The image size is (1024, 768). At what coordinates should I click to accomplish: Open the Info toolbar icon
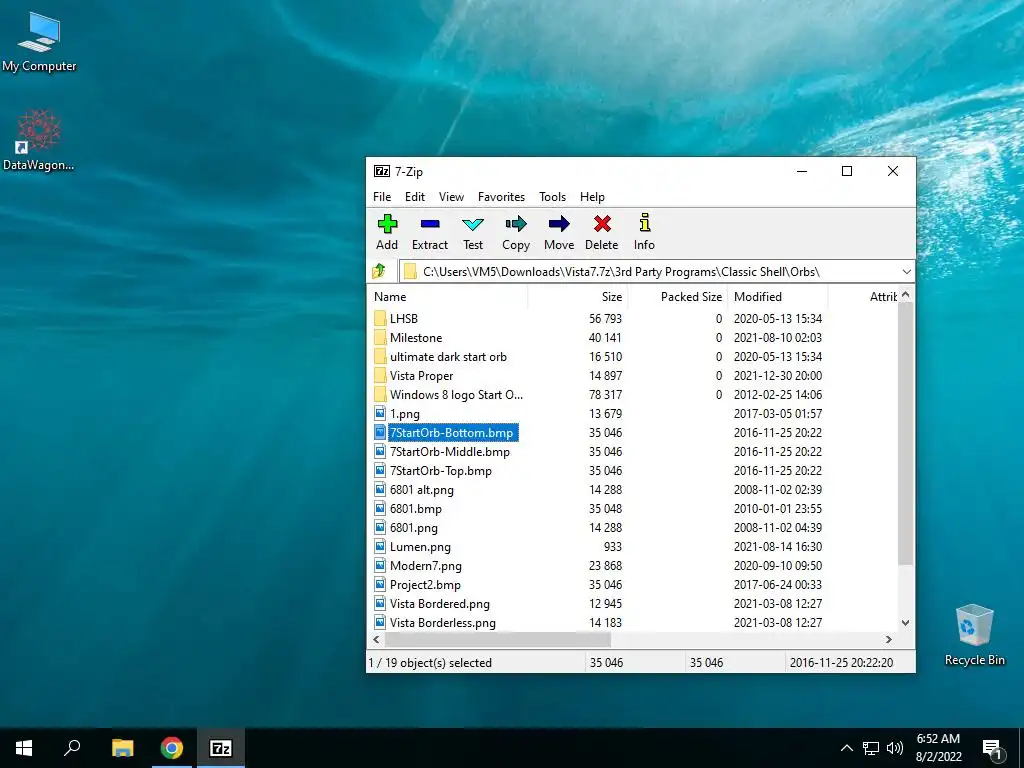pos(645,223)
